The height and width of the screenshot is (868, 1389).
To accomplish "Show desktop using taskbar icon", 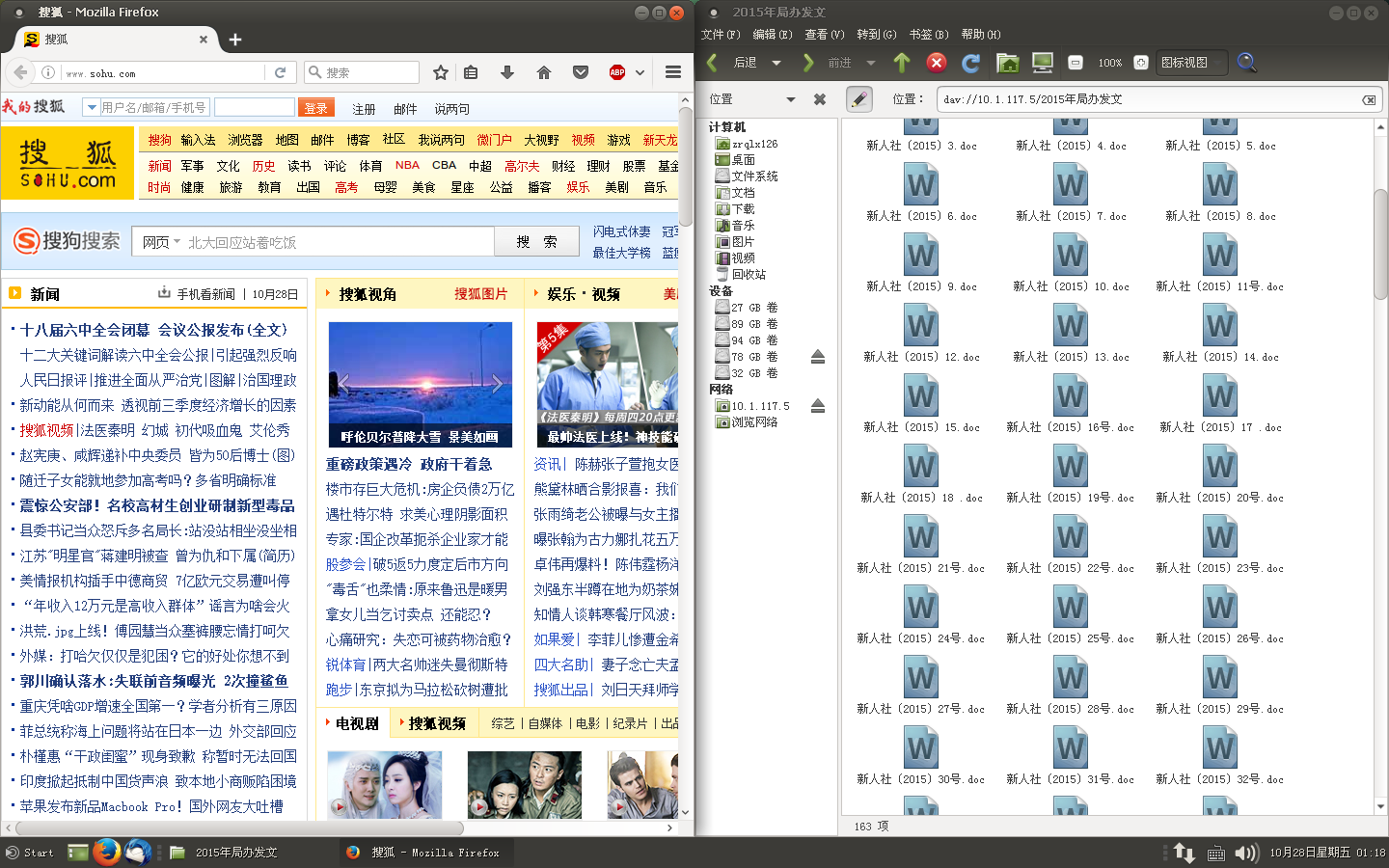I will [x=78, y=853].
